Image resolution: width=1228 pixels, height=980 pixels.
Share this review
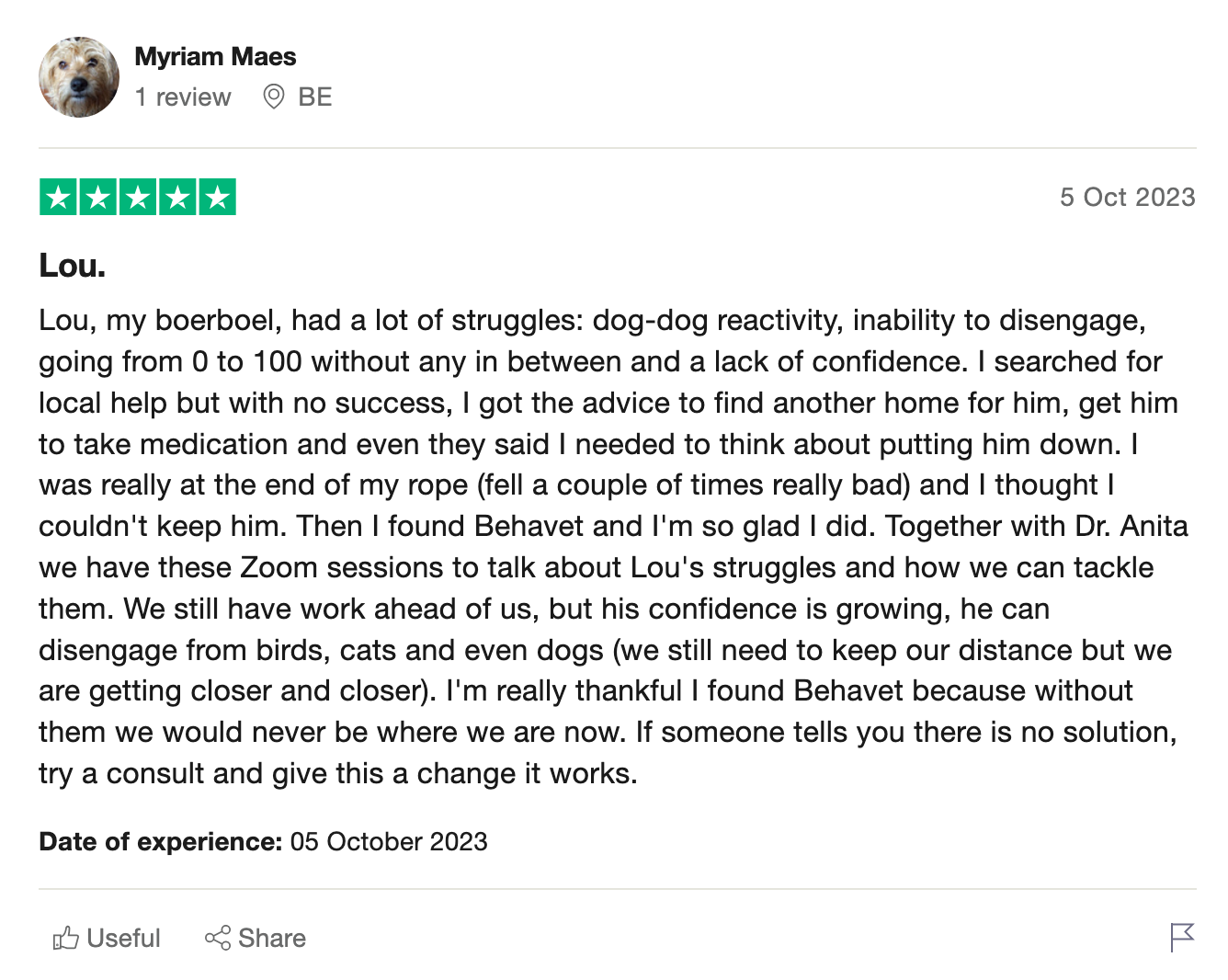click(x=256, y=938)
